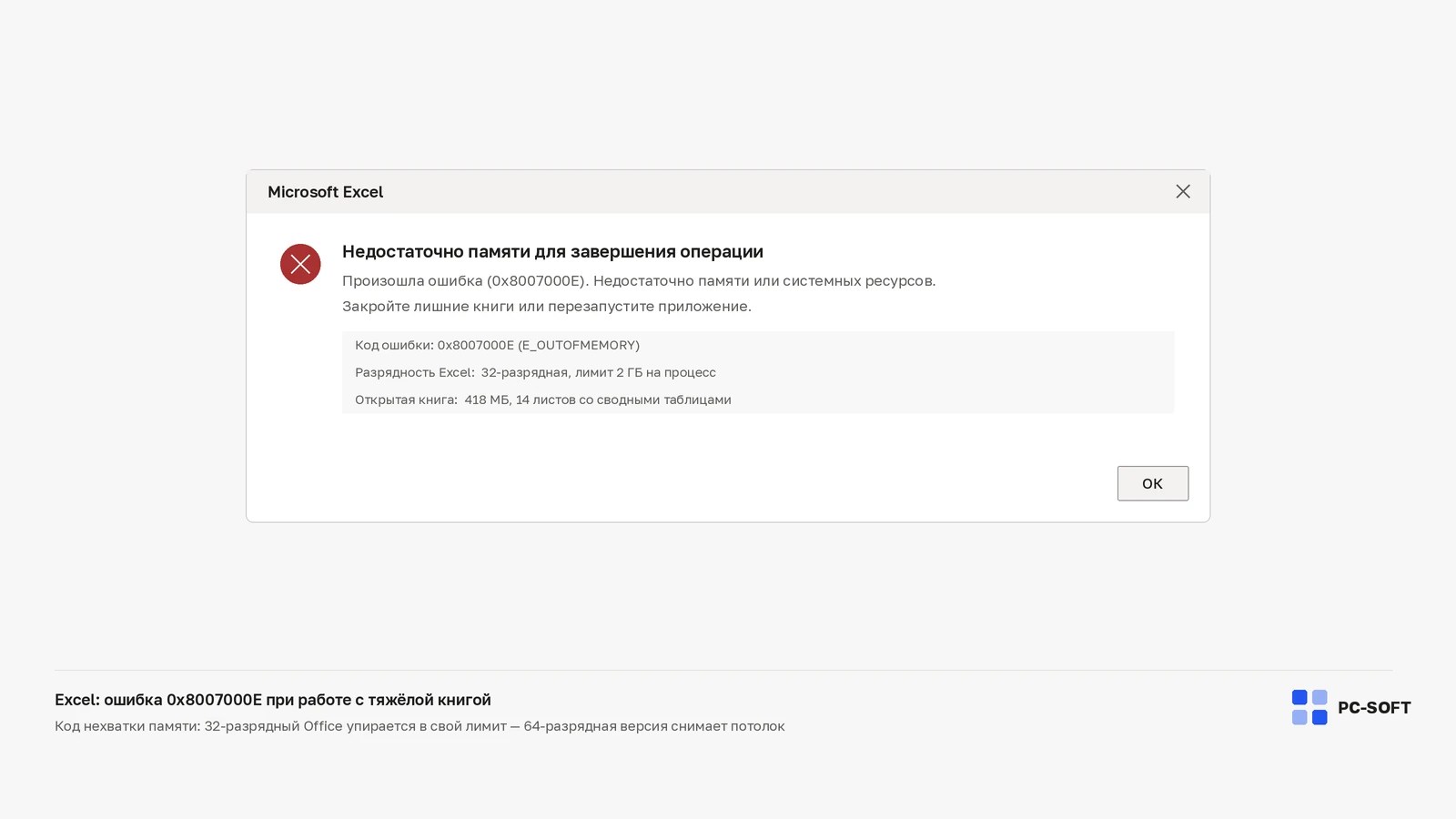The height and width of the screenshot is (819, 1456).
Task: Click the dialog title bar empty area
Action: [773, 192]
